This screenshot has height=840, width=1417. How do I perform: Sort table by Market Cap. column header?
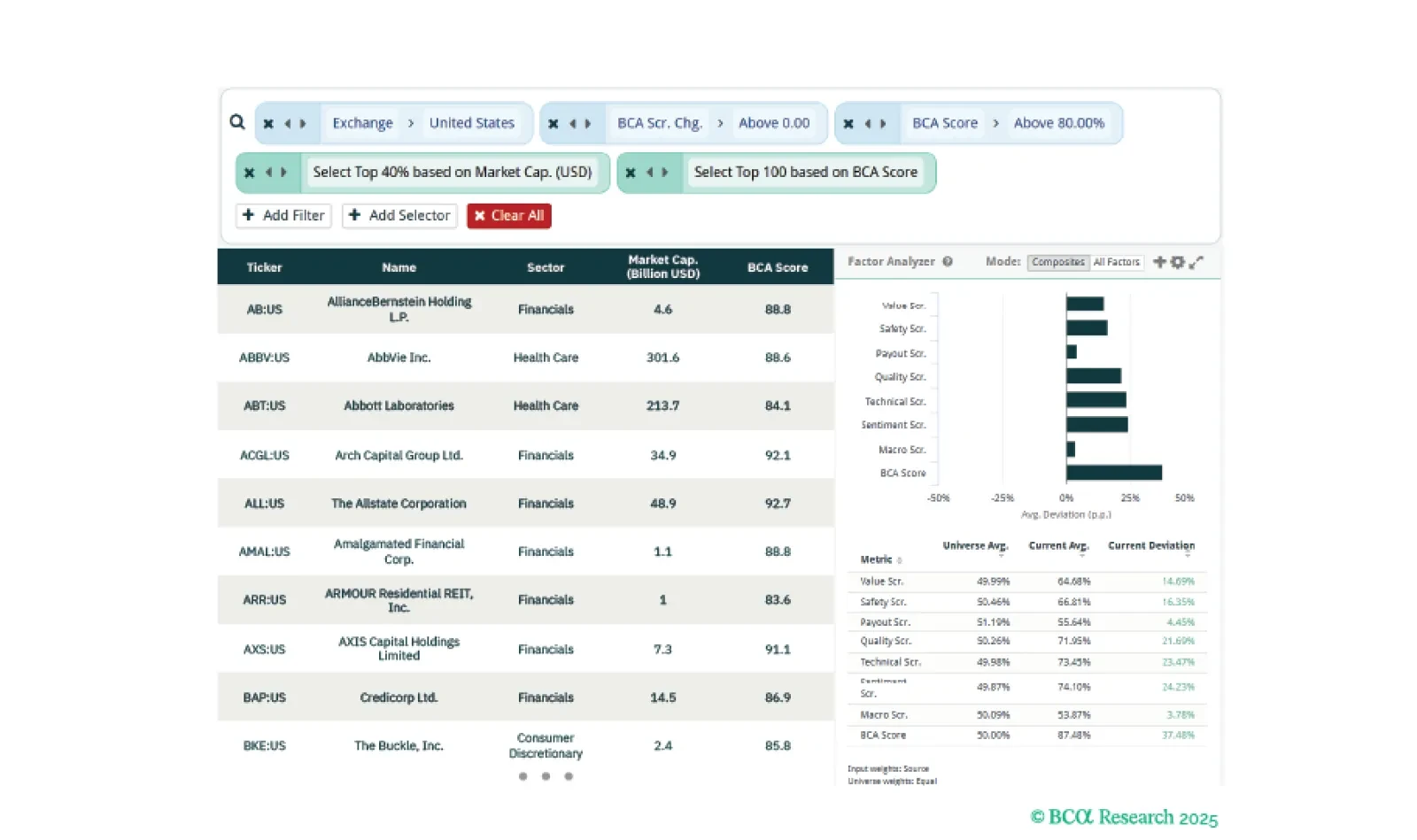click(662, 266)
